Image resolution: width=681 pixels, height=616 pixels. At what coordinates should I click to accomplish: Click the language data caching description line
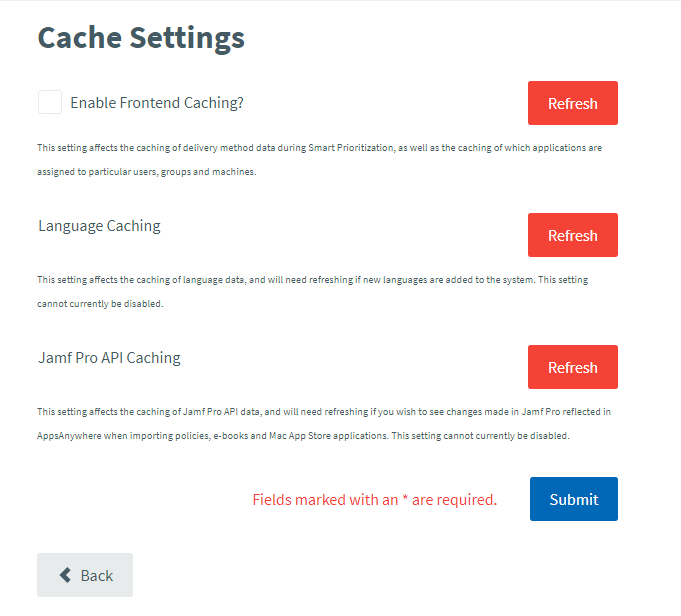312,280
